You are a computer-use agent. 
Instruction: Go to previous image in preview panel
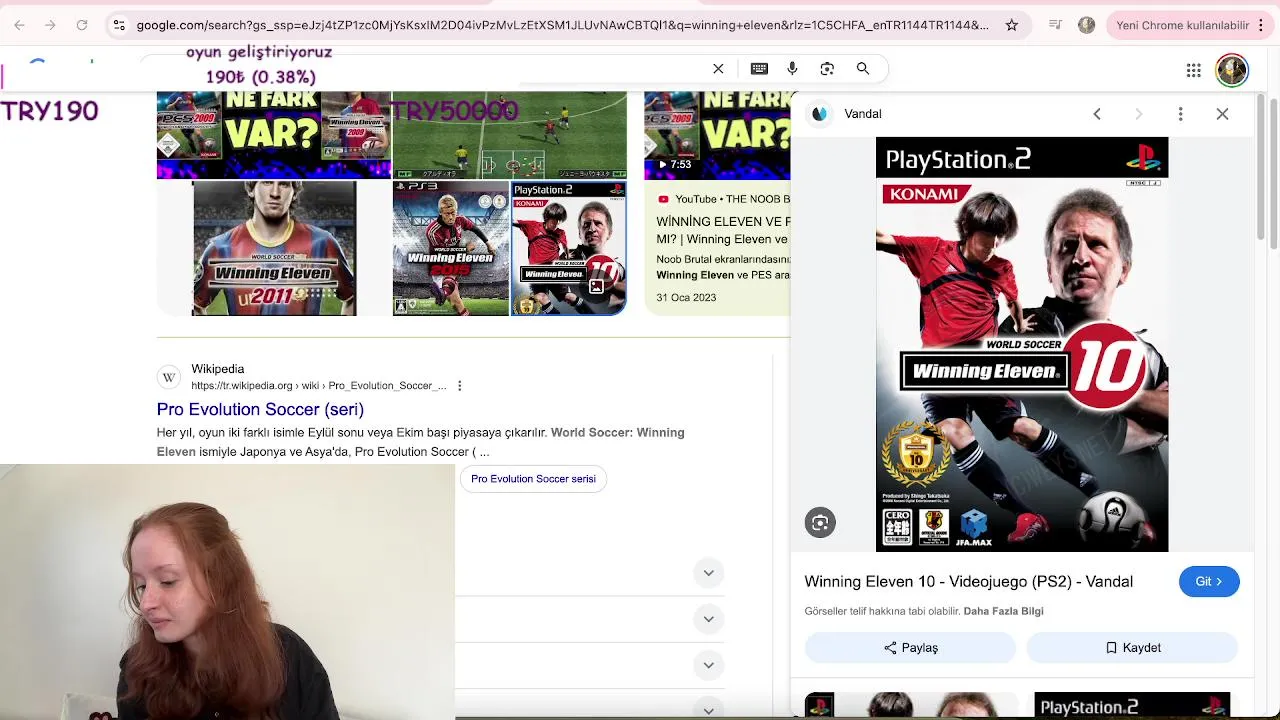click(x=1097, y=114)
